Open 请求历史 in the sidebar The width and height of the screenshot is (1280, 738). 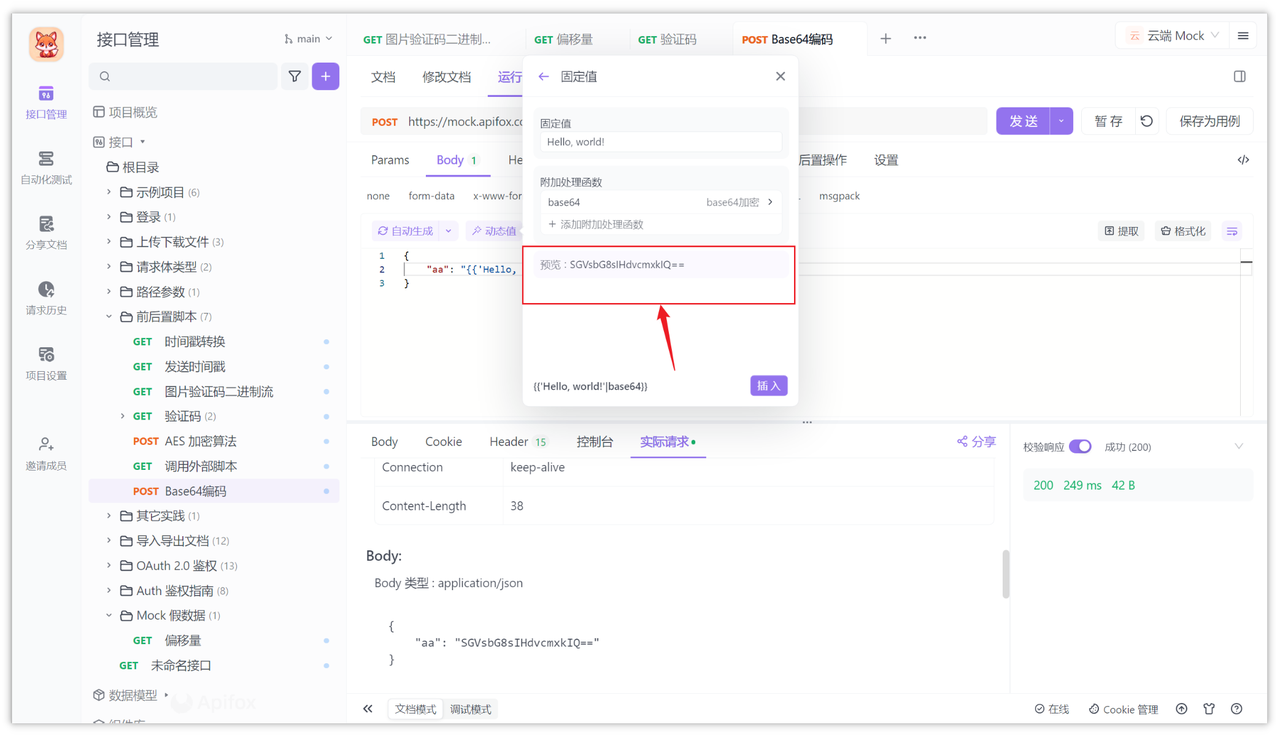(46, 298)
